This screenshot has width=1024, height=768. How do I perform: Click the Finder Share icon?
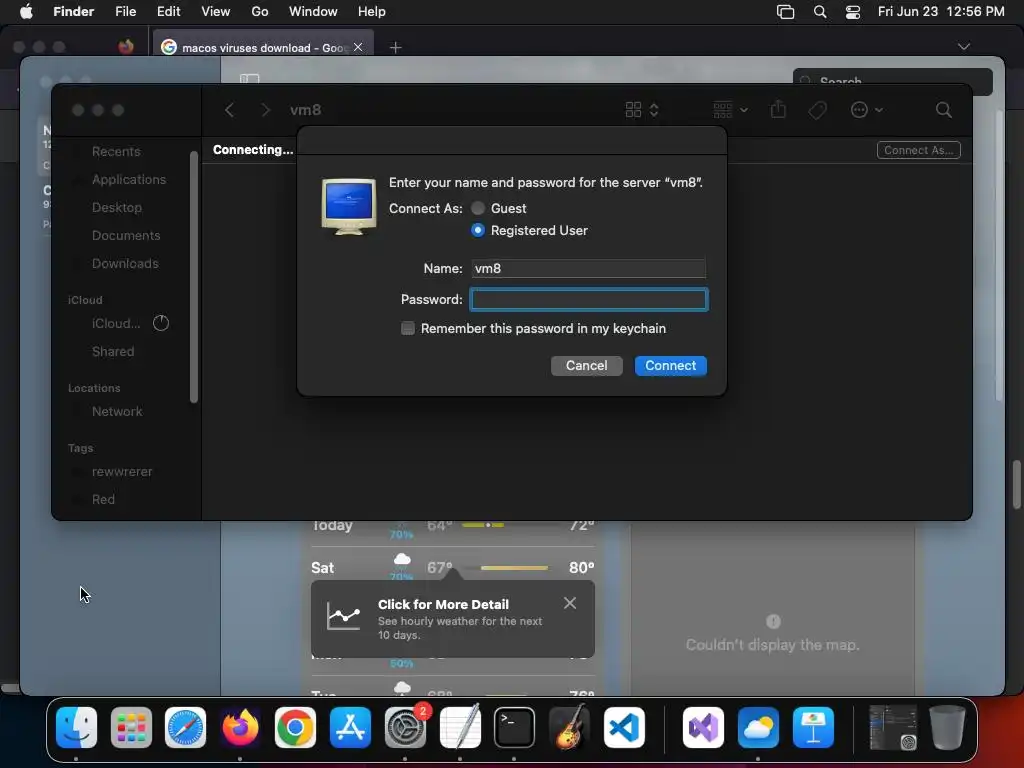pos(778,109)
